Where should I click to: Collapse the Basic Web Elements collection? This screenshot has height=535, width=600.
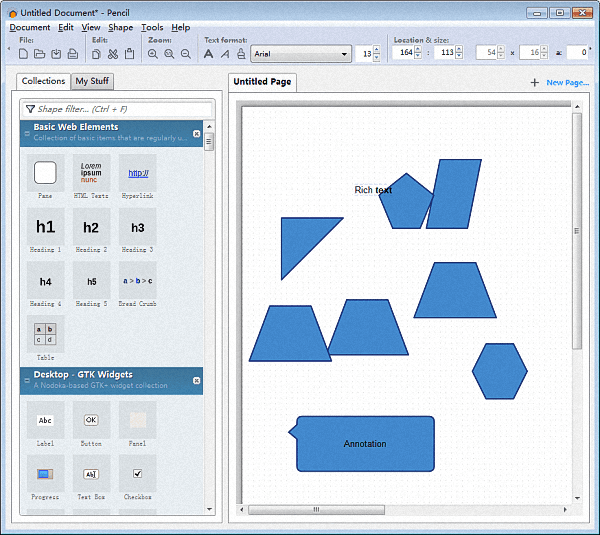(27, 134)
